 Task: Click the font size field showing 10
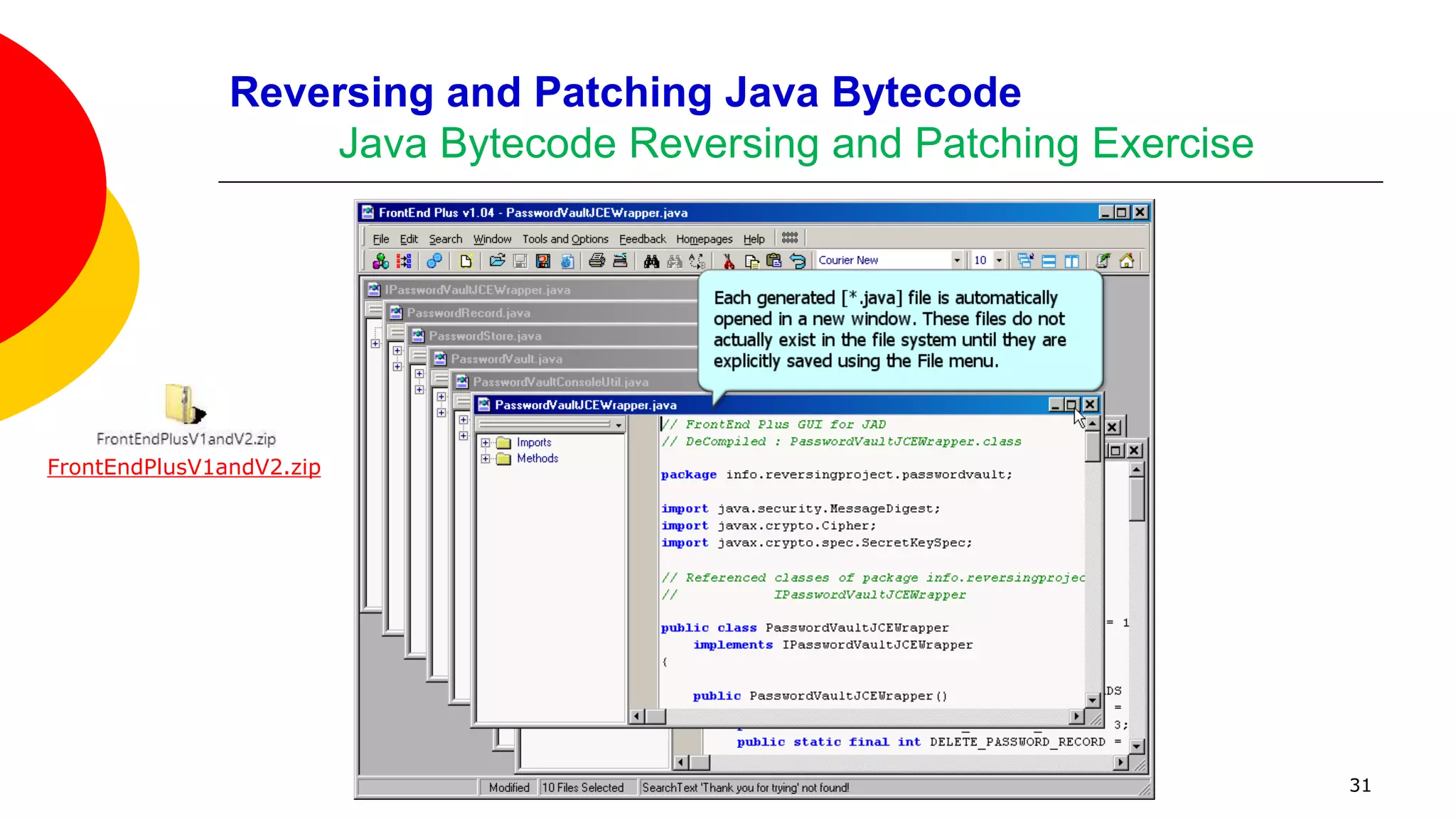point(981,260)
